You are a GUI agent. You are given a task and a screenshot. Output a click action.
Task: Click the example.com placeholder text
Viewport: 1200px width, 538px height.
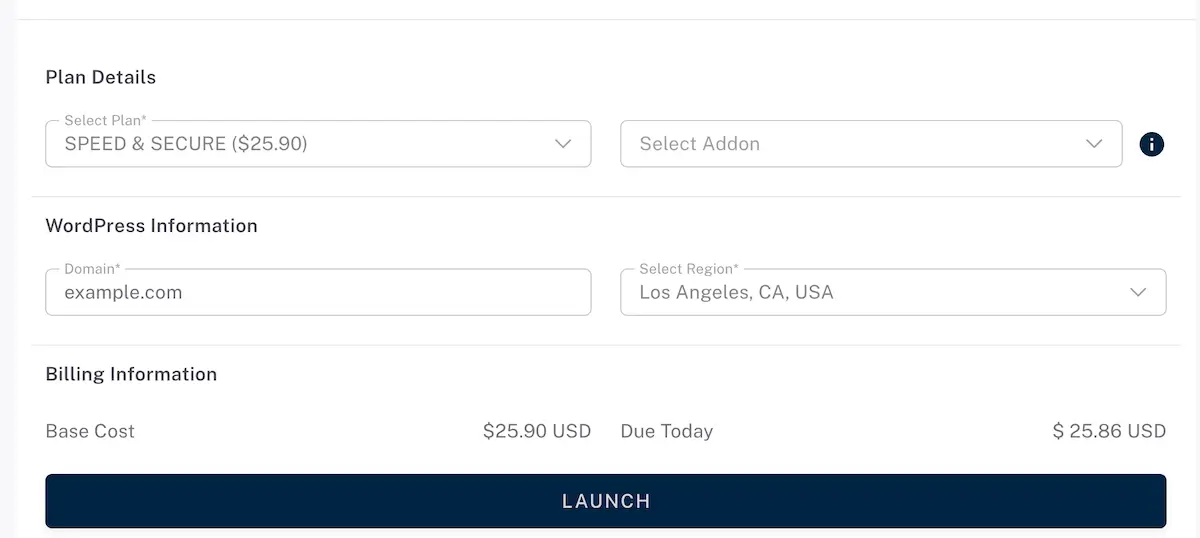tap(123, 293)
